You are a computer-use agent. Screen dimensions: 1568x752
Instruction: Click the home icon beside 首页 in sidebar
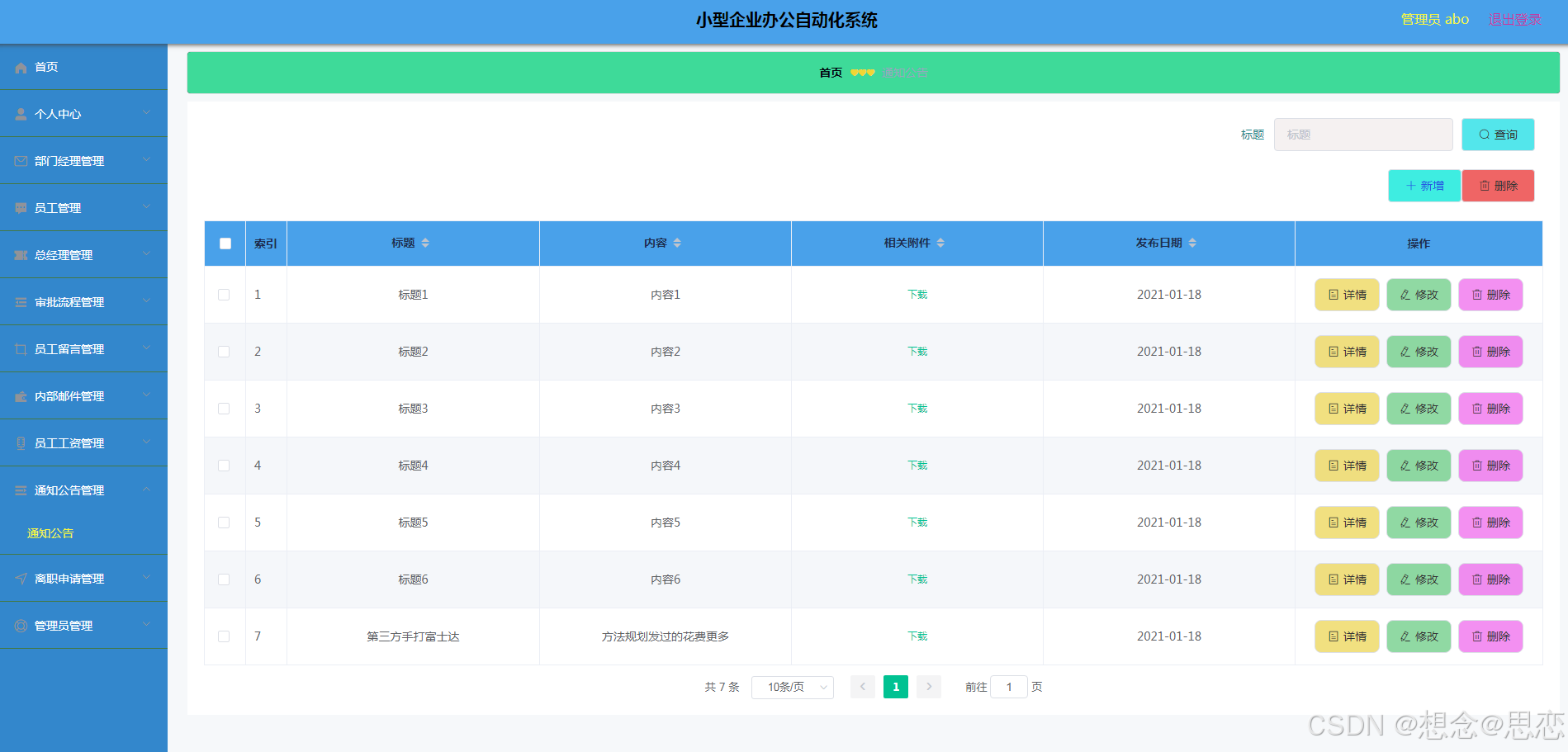(21, 68)
